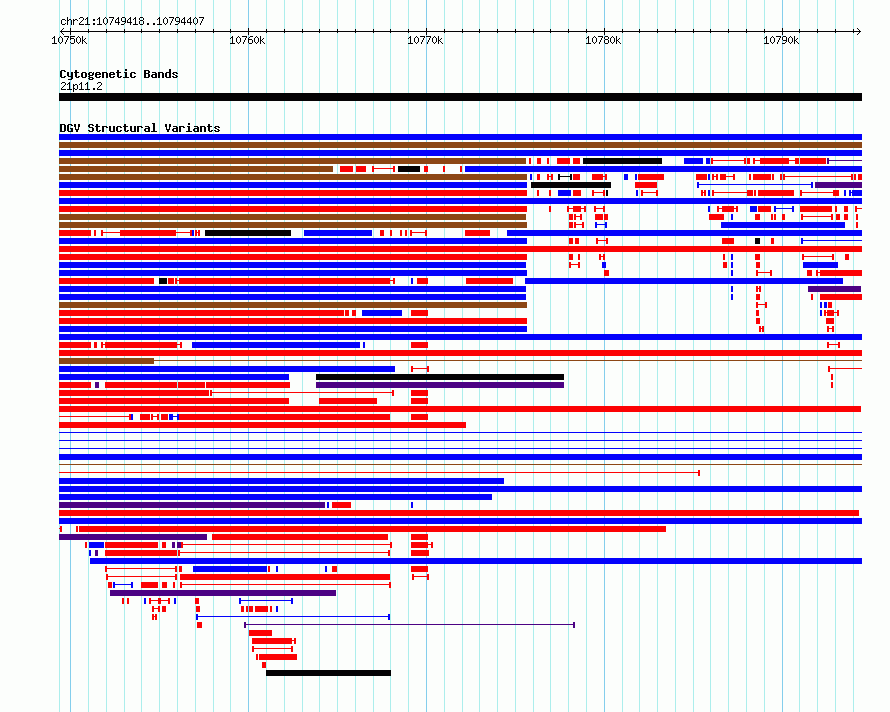The image size is (890, 712).
Task: Select the black 21p11.2 cytogenetic band bar
Action: (x=460, y=97)
